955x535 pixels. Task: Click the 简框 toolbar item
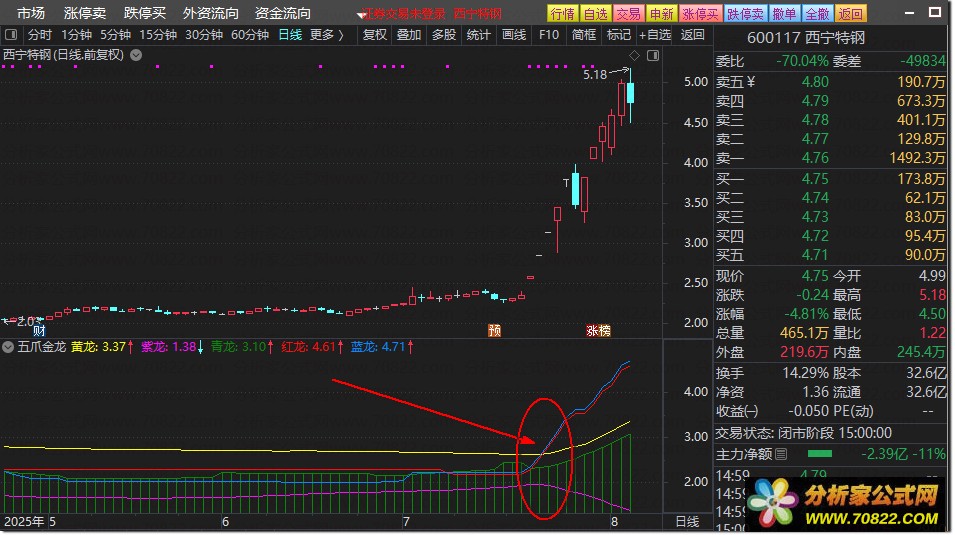point(583,35)
